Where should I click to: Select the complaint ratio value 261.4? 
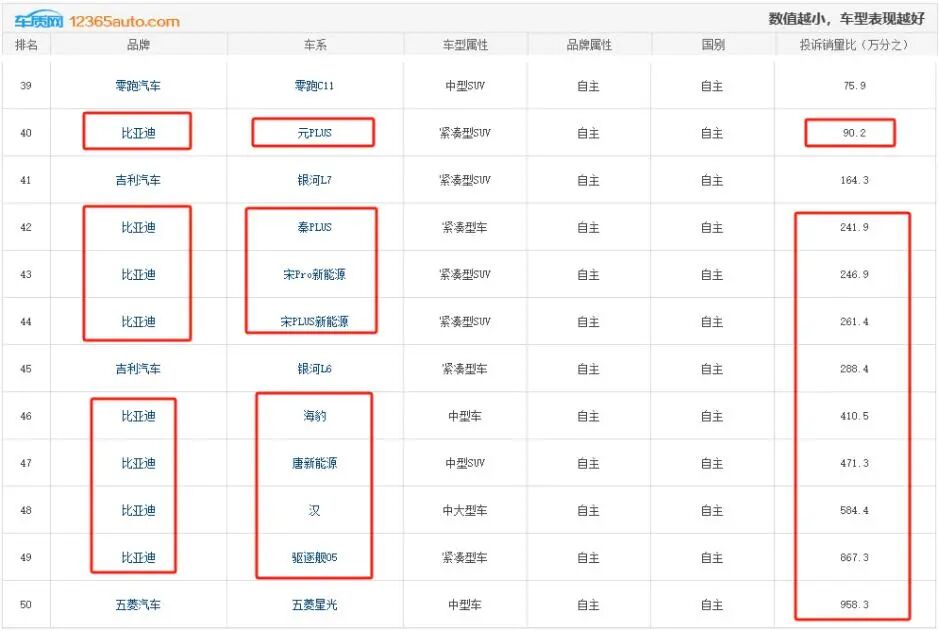coord(855,321)
